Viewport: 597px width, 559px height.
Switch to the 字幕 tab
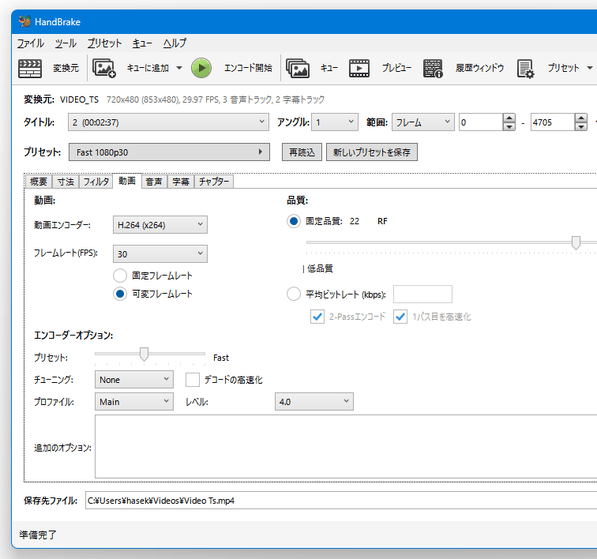point(181,182)
